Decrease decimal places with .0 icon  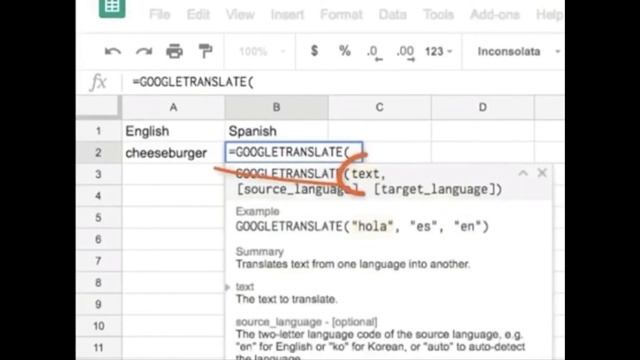pos(374,52)
